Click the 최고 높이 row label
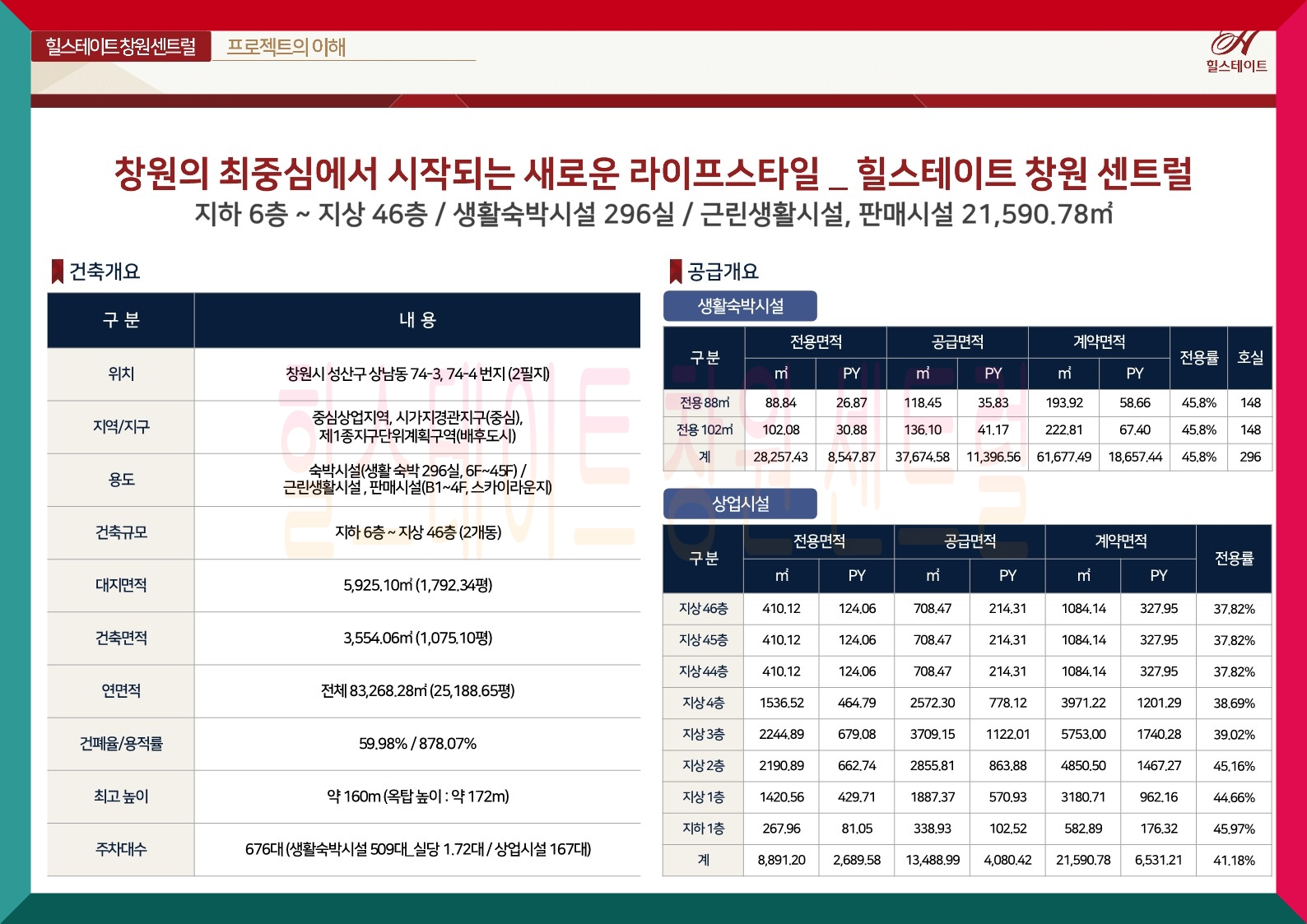 [121, 796]
